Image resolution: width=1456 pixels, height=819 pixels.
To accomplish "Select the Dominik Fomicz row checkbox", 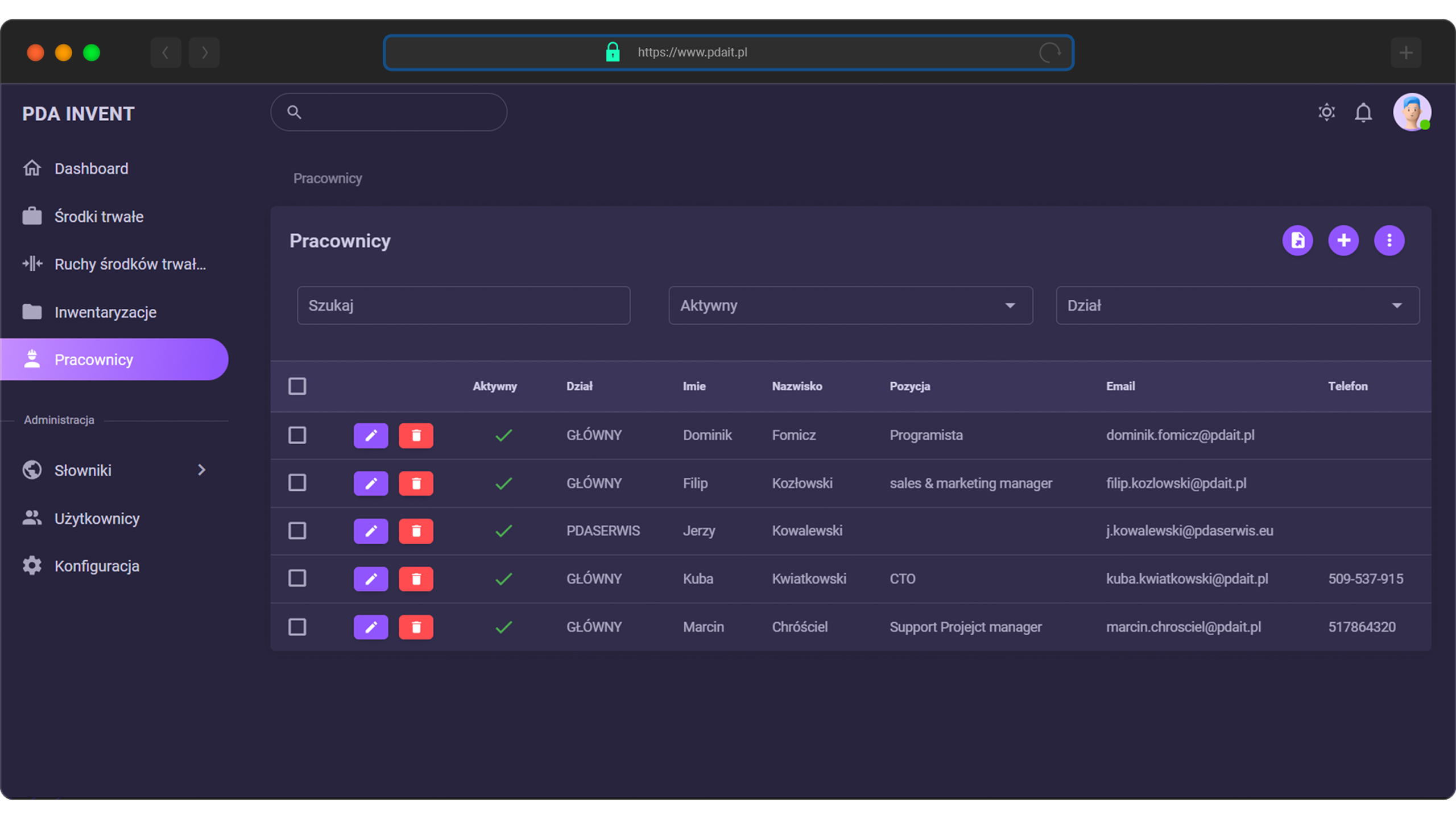I will pyautogui.click(x=297, y=436).
